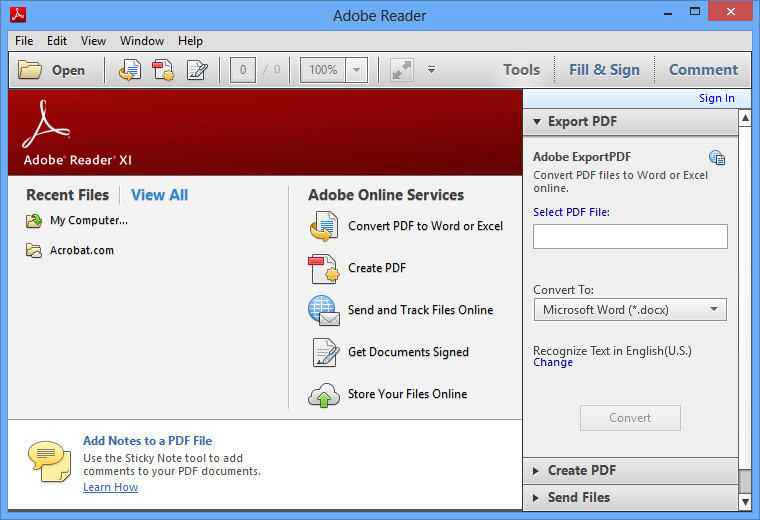760x520 pixels.
Task: Collapse the Export PDF section
Action: tap(630, 122)
